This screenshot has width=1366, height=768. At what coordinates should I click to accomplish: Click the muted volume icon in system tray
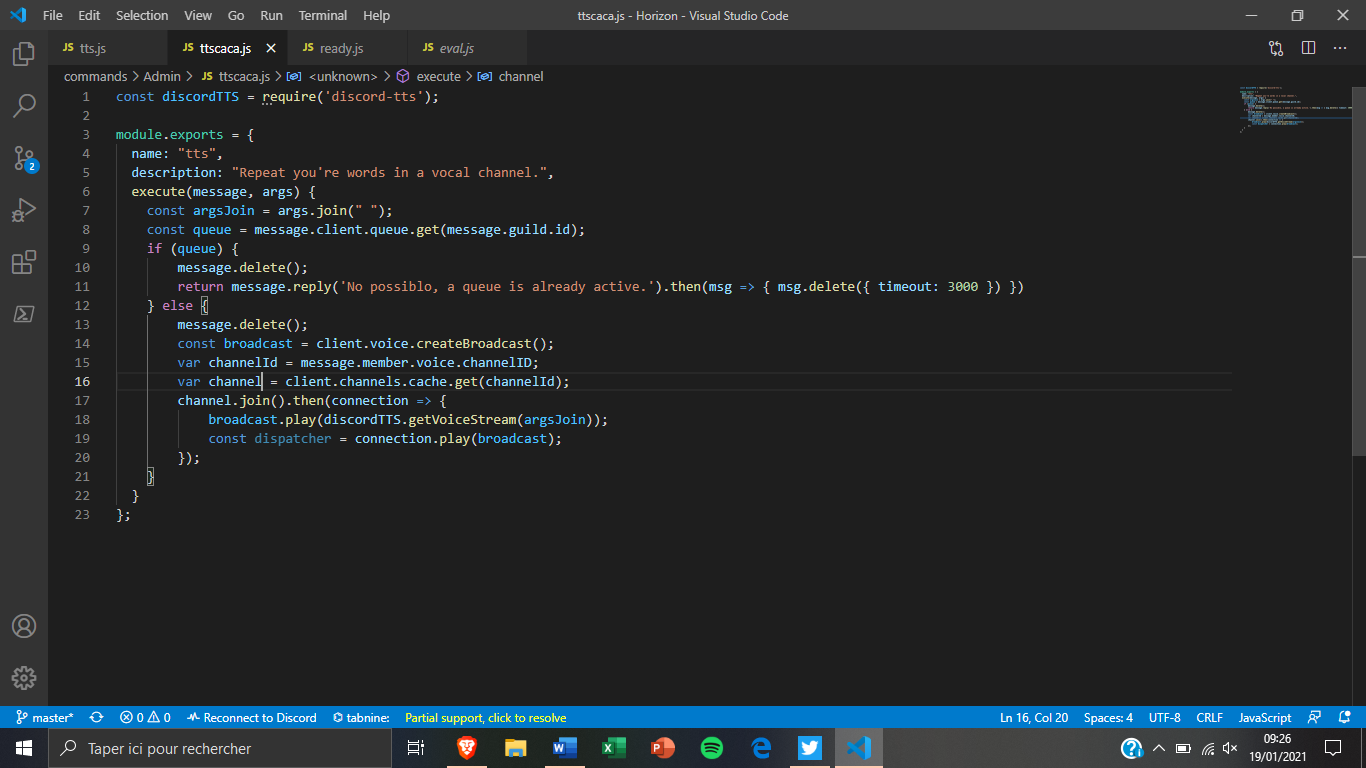point(1230,748)
